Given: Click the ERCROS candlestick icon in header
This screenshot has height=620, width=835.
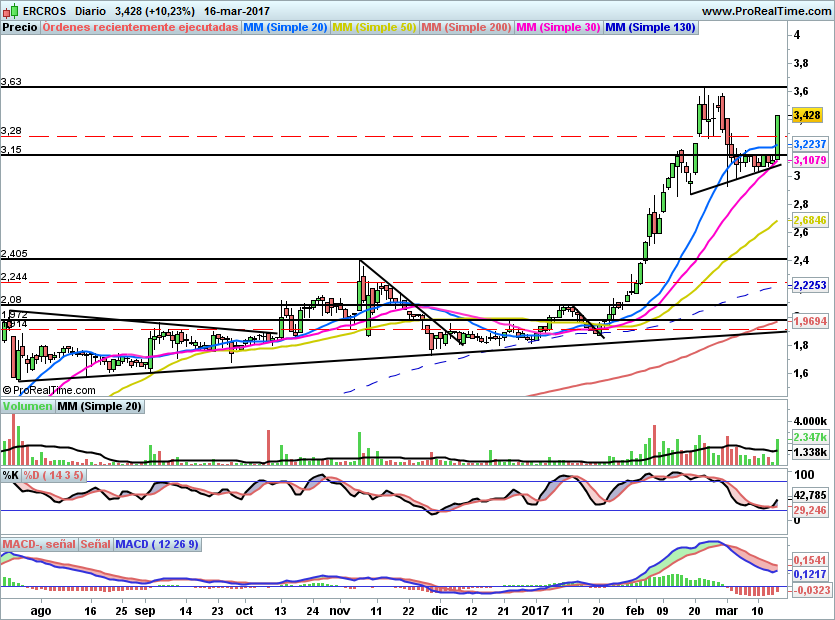Looking at the screenshot, I should (11, 11).
